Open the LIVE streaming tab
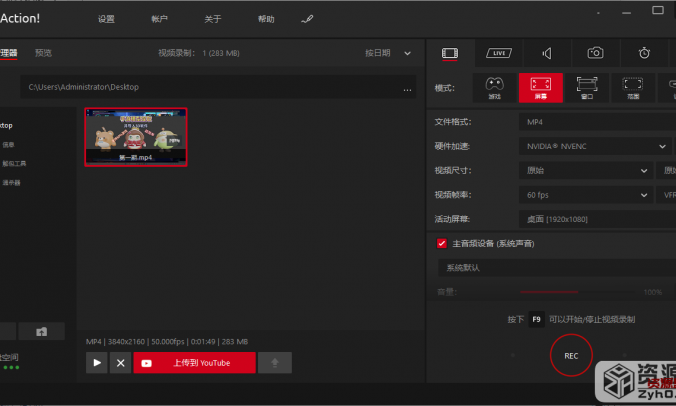 (499, 53)
